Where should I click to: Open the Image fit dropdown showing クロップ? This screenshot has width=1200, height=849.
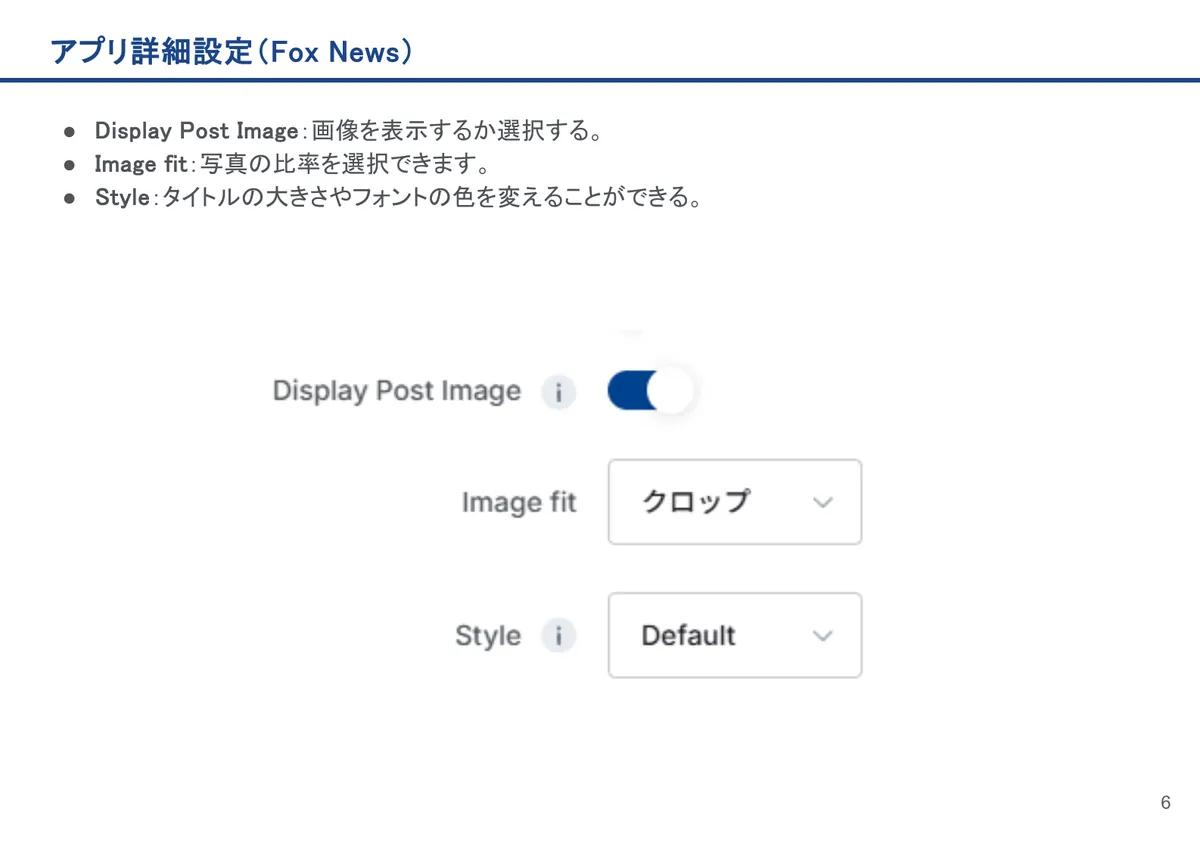pyautogui.click(x=735, y=502)
